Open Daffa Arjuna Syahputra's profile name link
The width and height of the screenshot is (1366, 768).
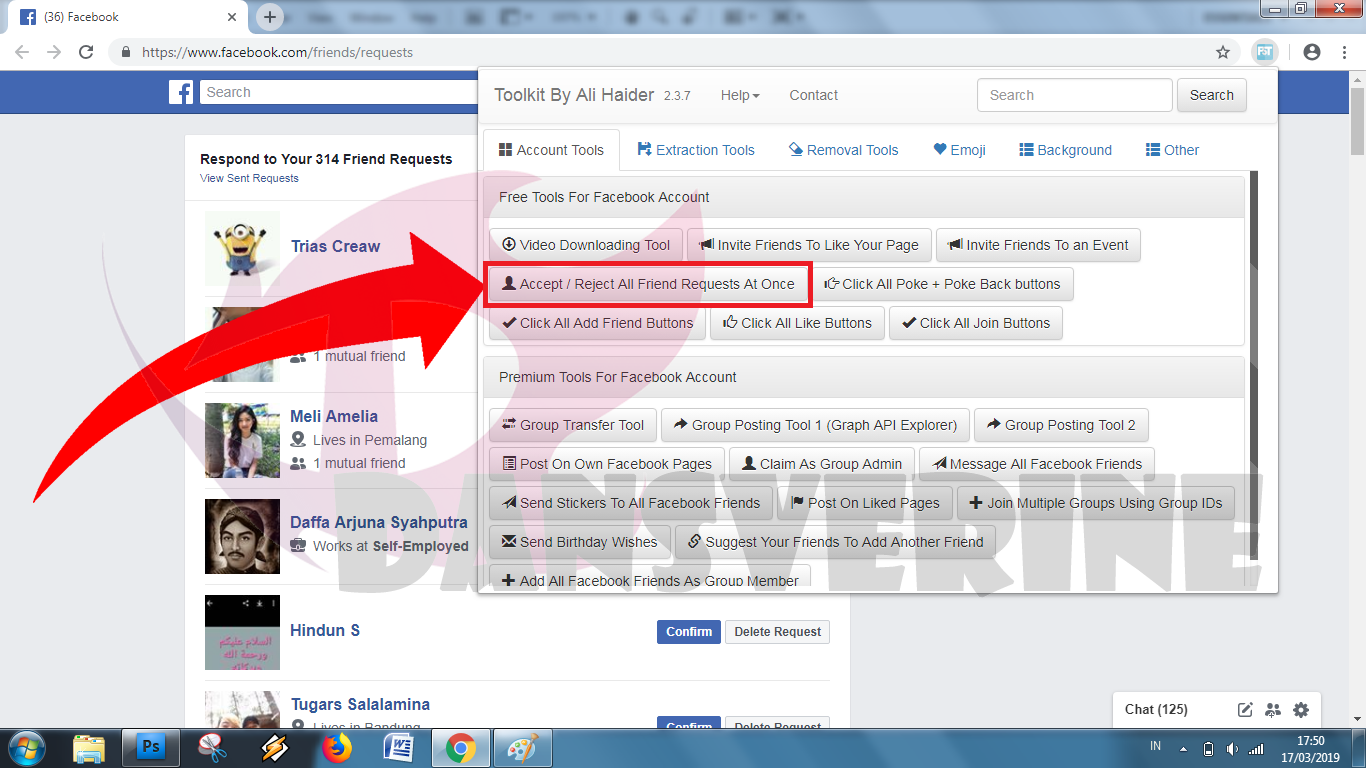tap(379, 522)
